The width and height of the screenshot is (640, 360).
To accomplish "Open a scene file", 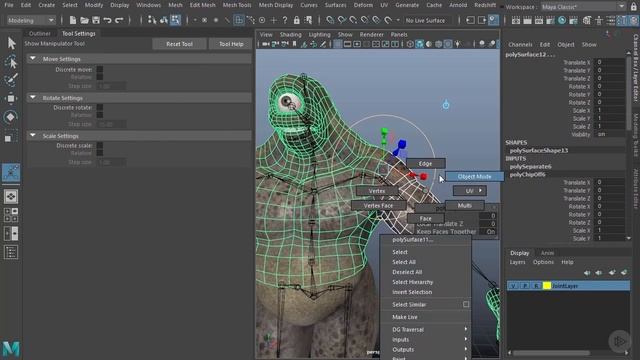I will [84, 20].
